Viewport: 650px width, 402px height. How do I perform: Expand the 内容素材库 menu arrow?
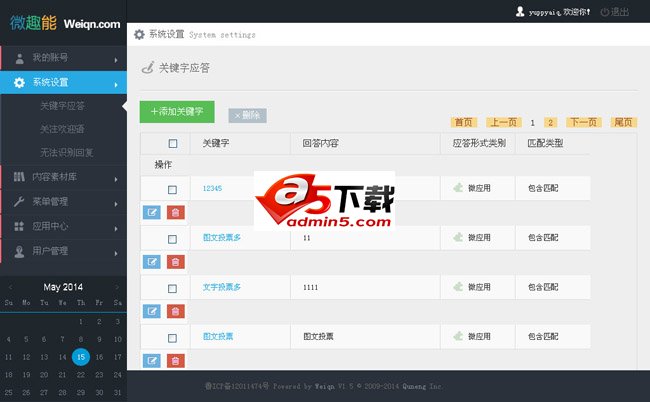(x=116, y=179)
